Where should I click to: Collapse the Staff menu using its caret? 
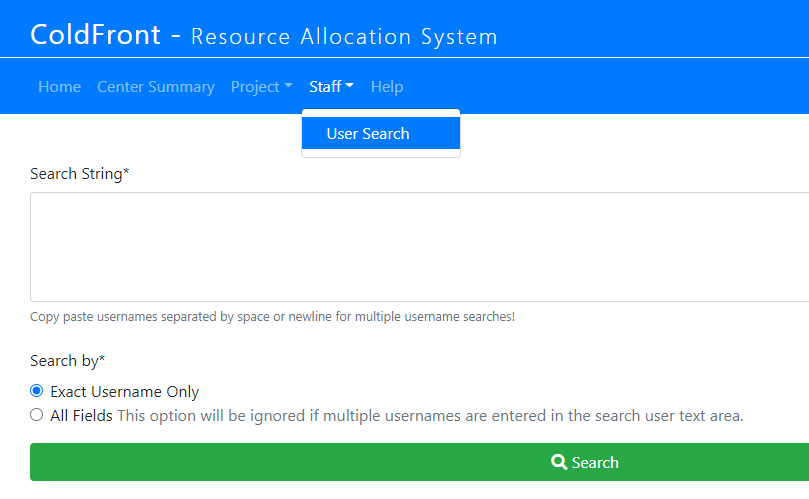350,85
